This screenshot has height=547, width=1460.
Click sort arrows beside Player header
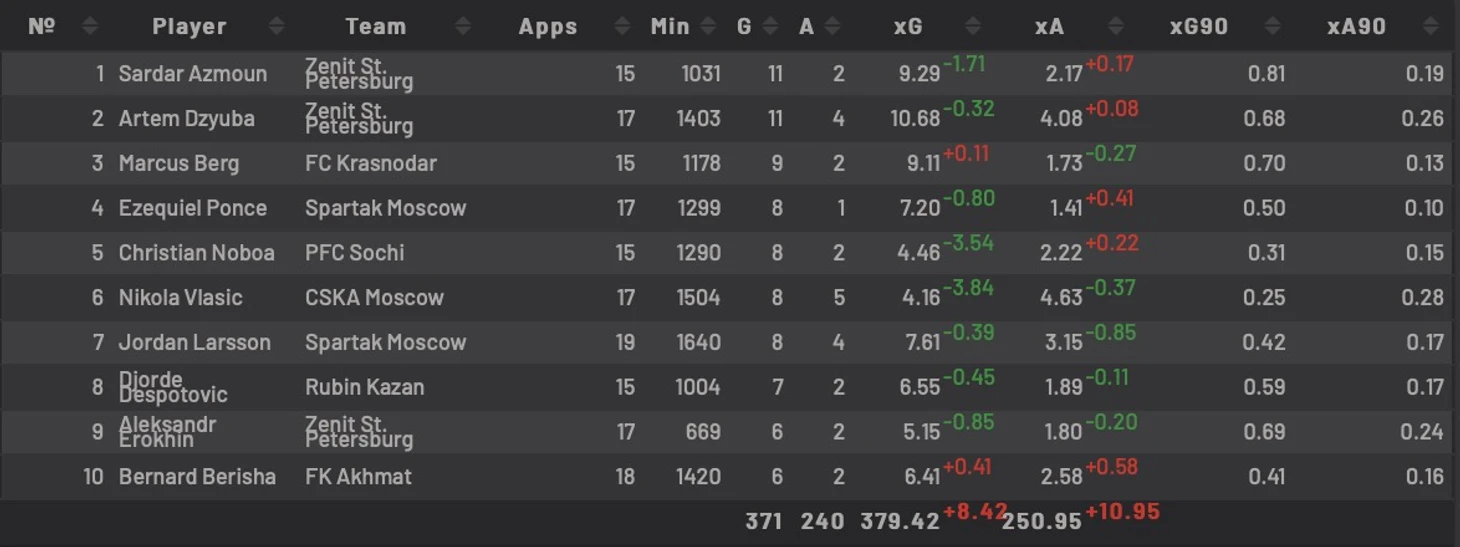[276, 27]
